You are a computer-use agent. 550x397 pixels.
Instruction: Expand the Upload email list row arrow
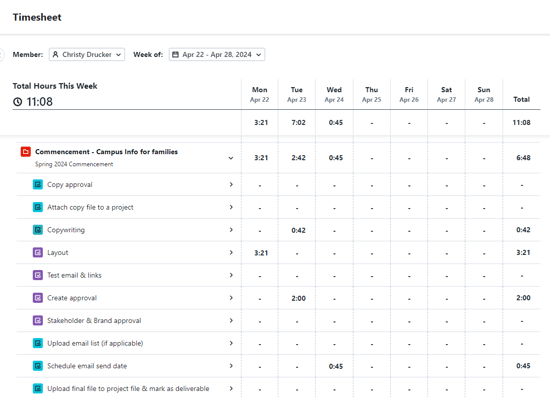coord(231,343)
